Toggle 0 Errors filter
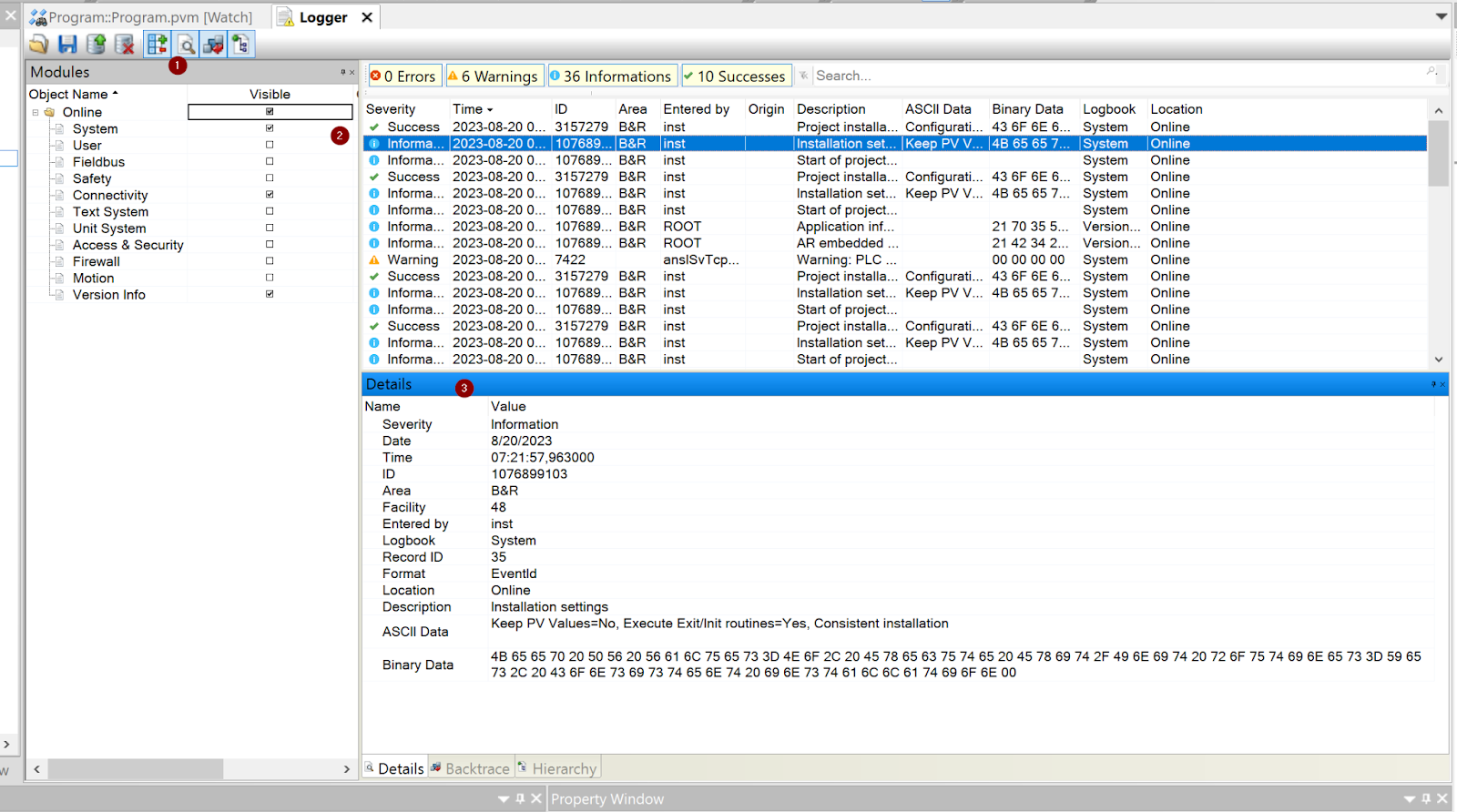This screenshot has width=1457, height=812. click(x=403, y=76)
